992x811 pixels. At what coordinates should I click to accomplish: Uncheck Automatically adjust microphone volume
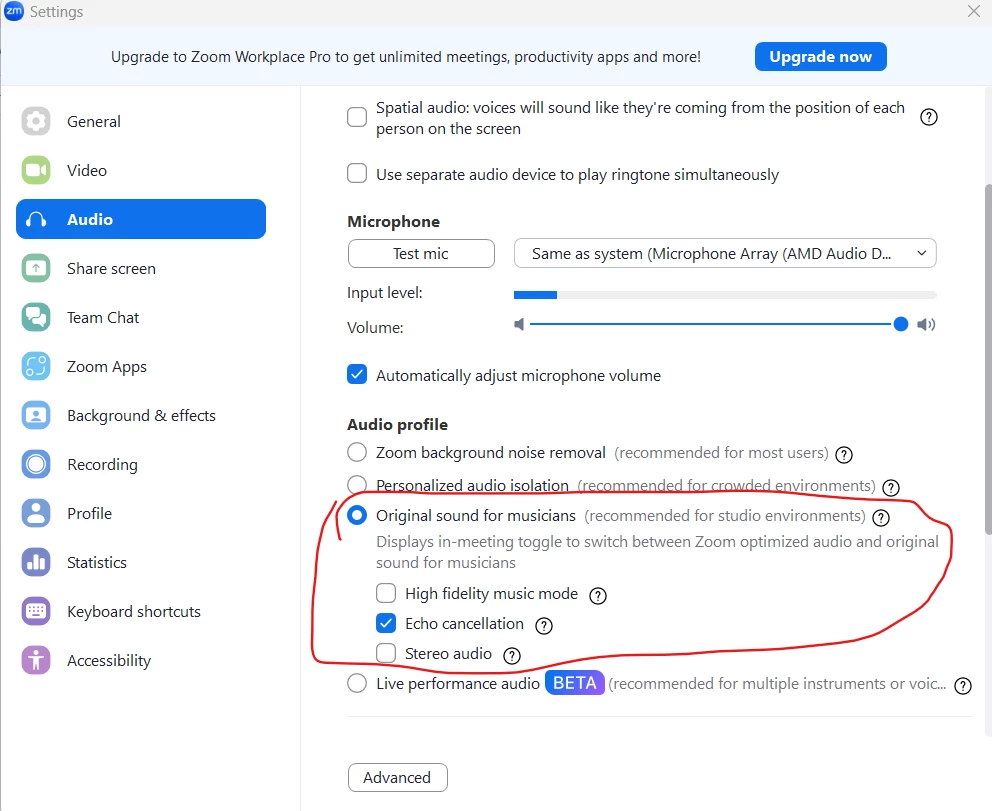357,375
